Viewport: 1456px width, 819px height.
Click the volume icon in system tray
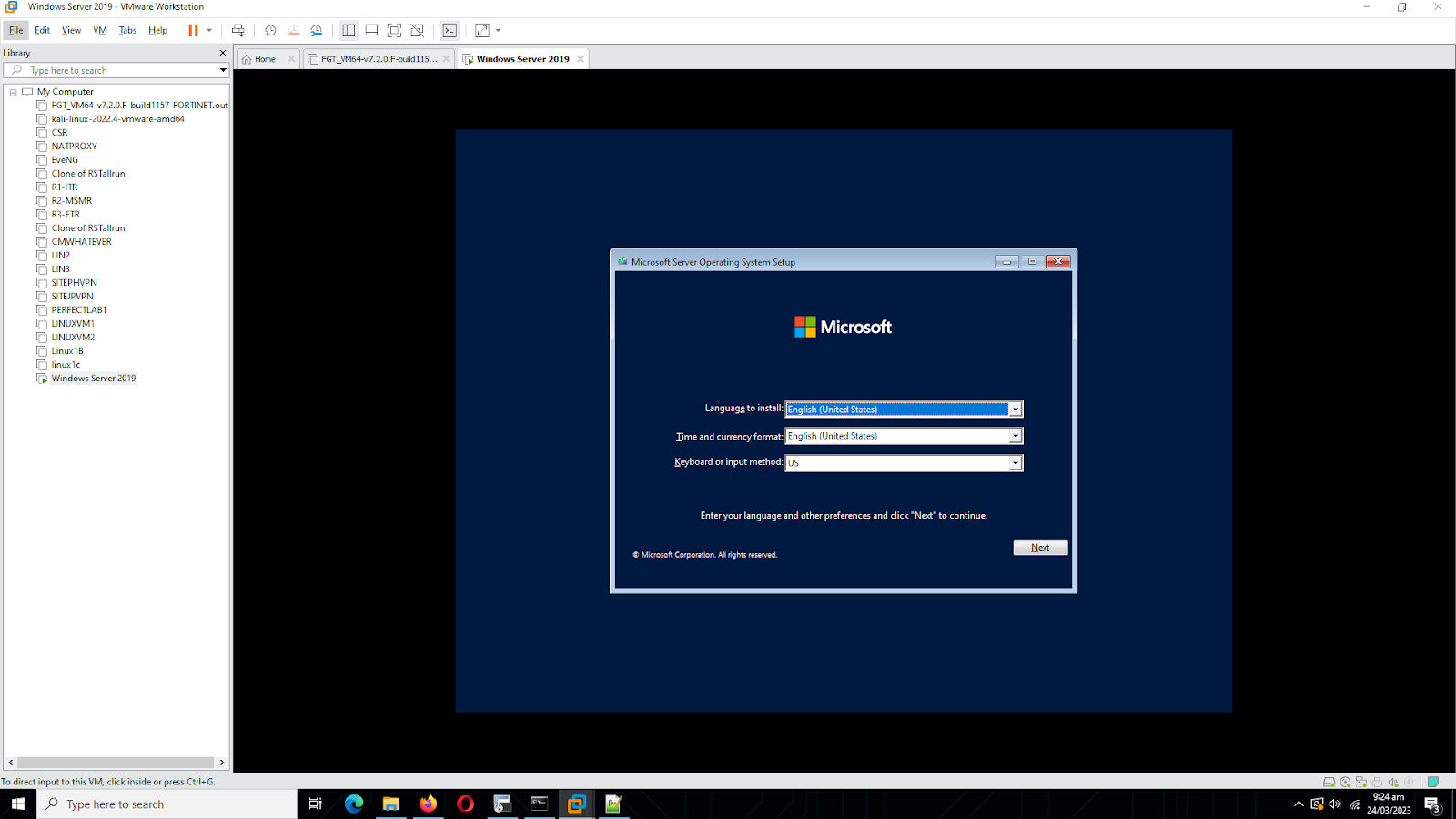point(1334,804)
